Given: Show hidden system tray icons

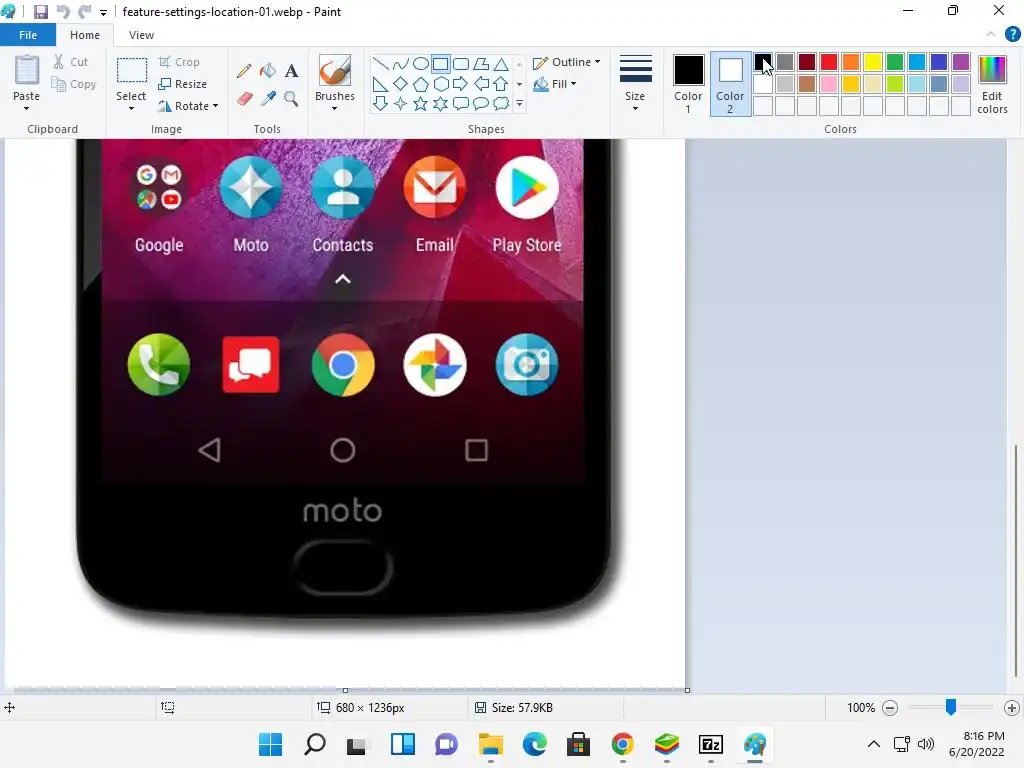Looking at the screenshot, I should click(x=874, y=744).
